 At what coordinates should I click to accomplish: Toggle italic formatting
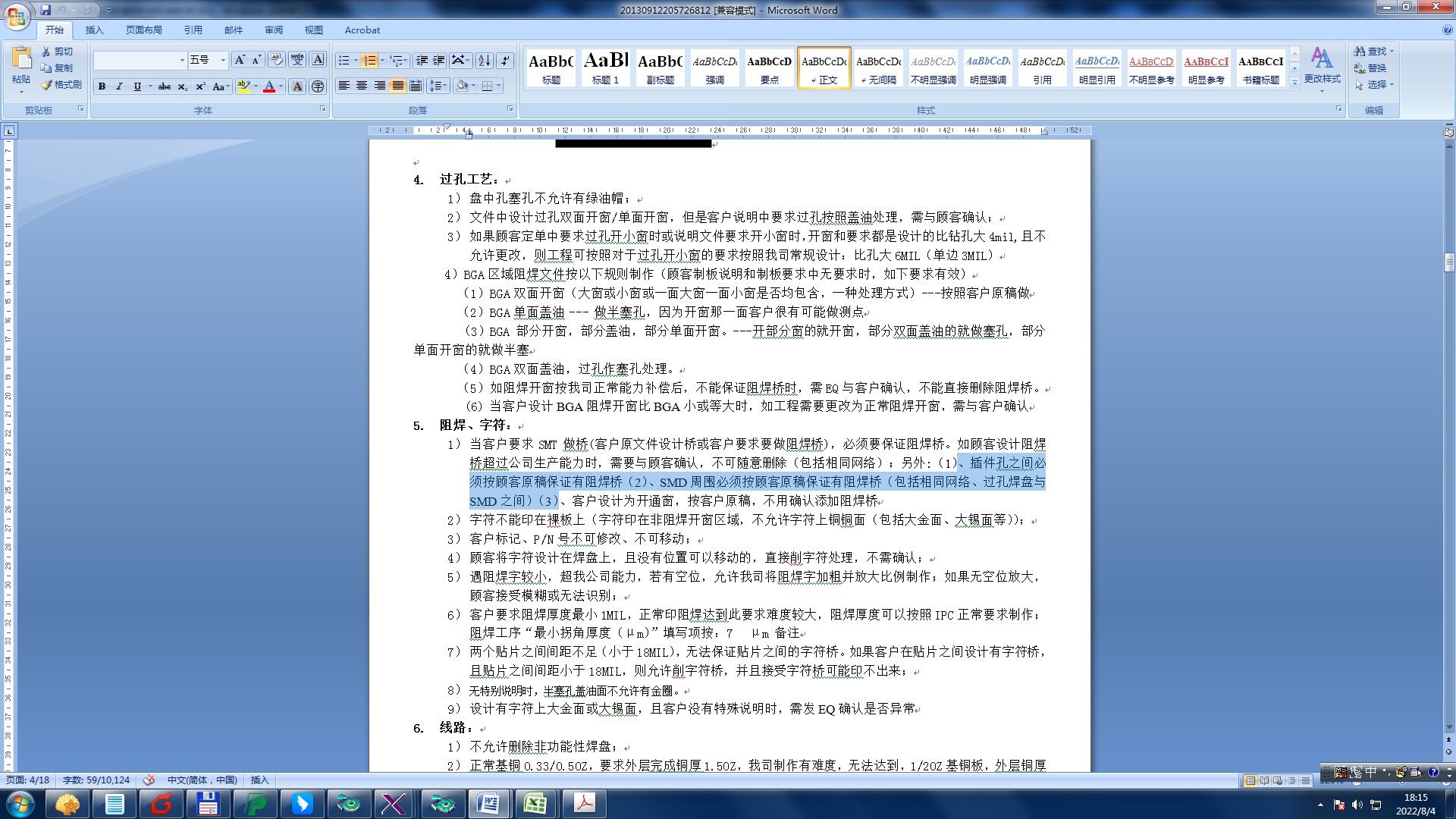click(119, 86)
